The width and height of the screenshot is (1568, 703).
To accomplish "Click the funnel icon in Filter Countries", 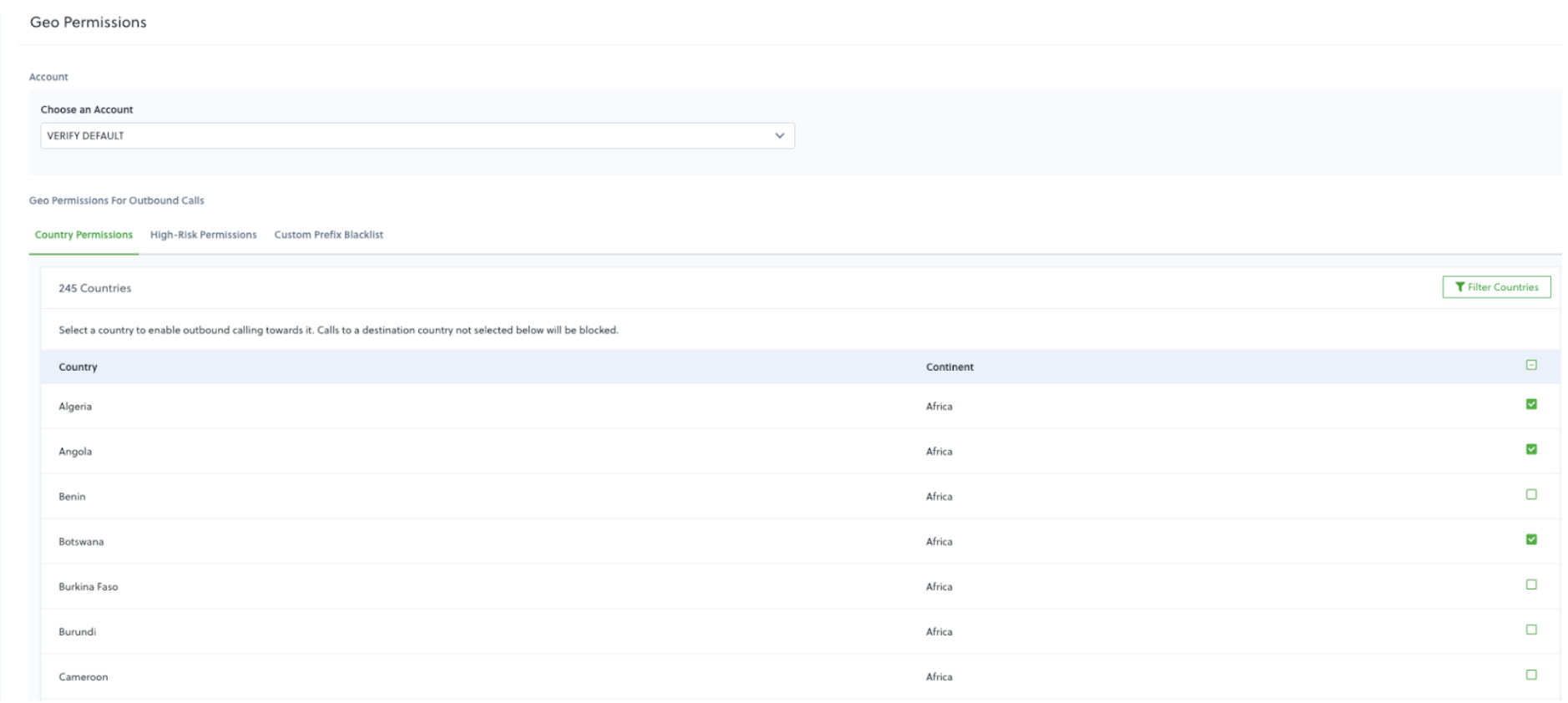I will [1459, 287].
